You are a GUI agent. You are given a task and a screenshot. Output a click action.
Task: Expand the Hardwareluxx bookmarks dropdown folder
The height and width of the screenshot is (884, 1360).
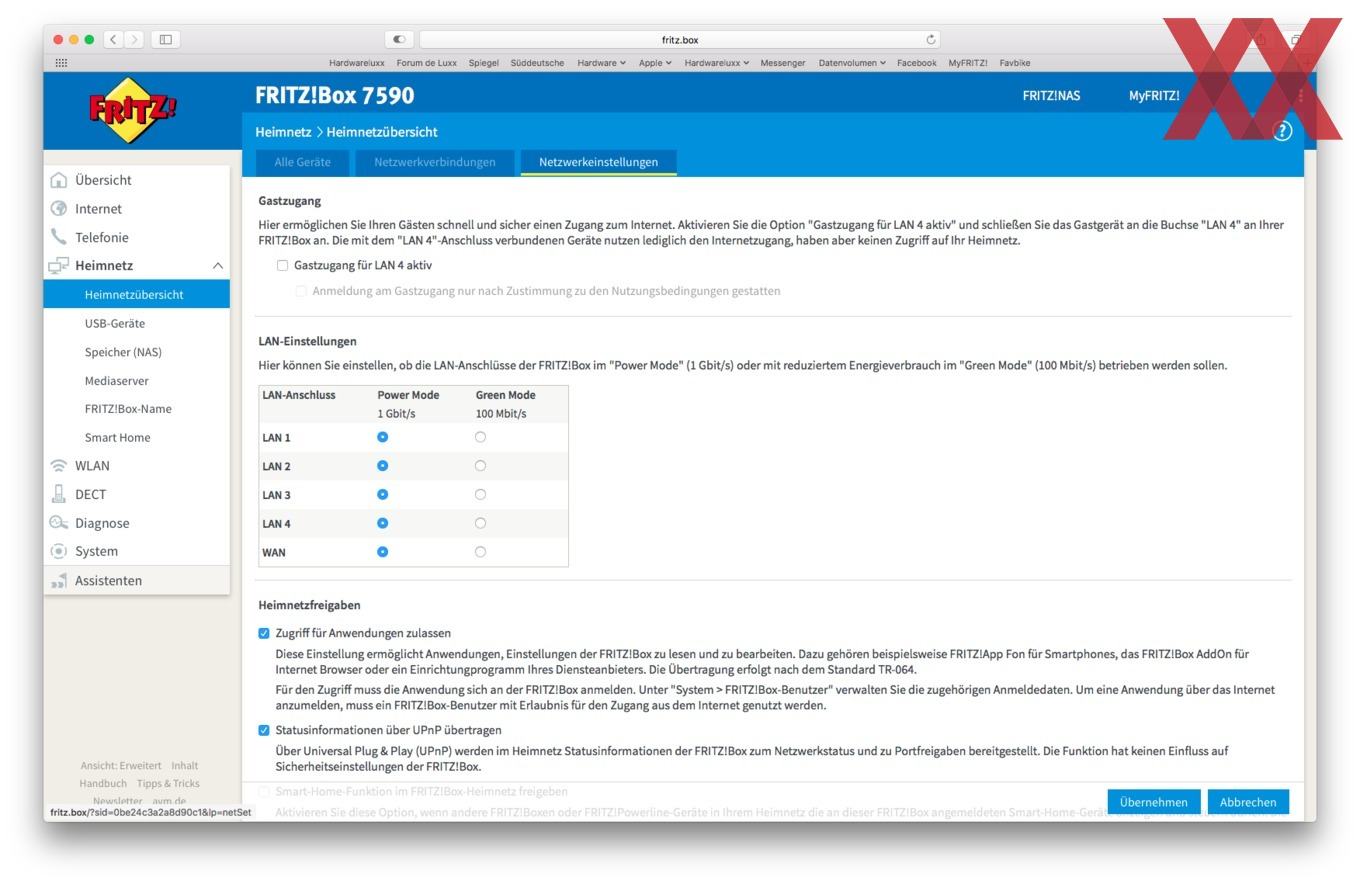pos(716,63)
